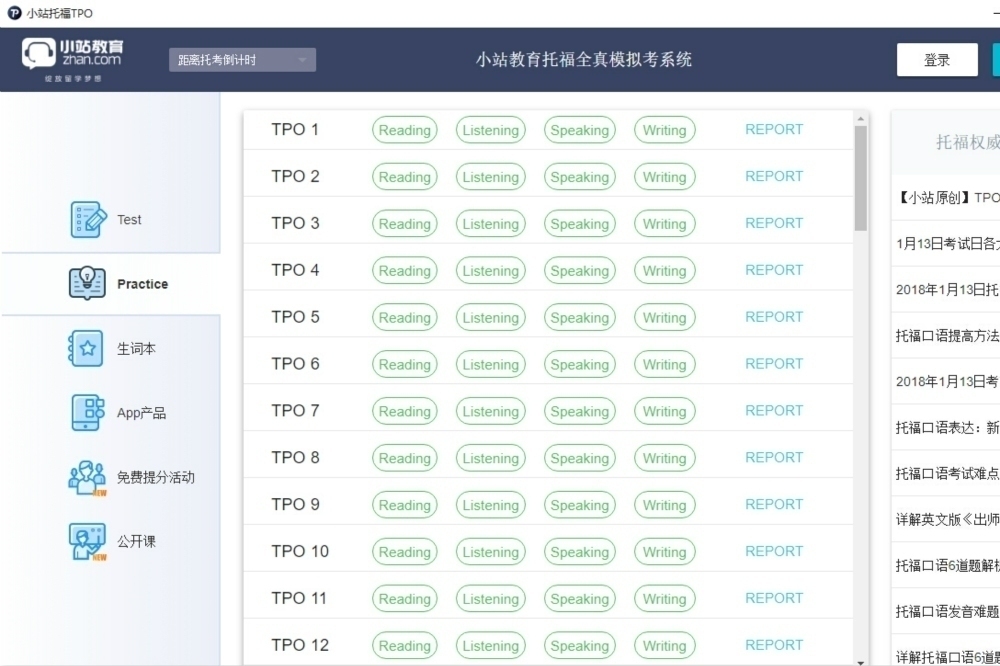Viewport: 1000px width, 666px height.
Task: Open the 详解英文版《出师 article
Action: click(x=948, y=519)
